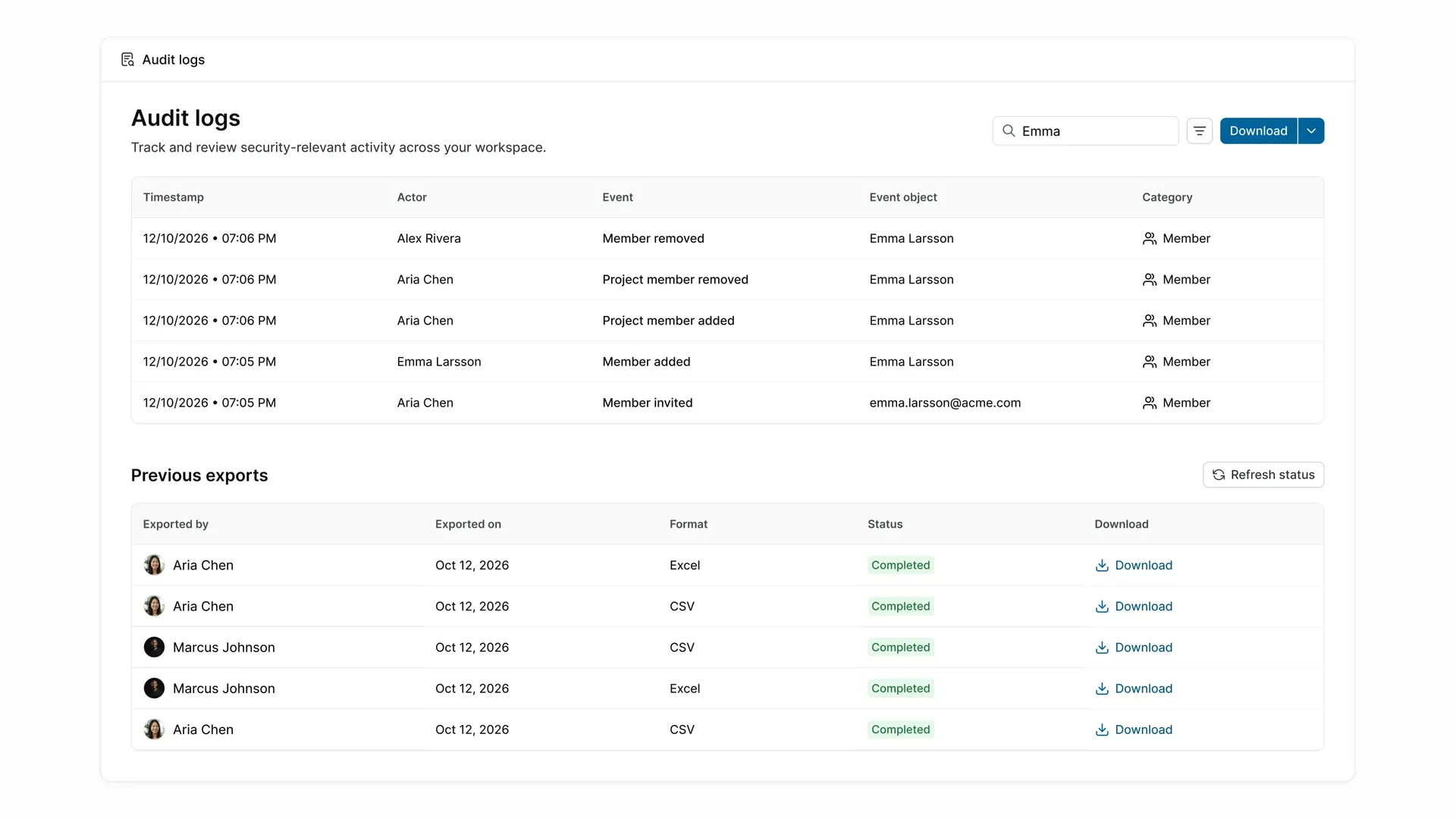The image size is (1456, 819).
Task: Click the Format column header
Action: point(689,524)
